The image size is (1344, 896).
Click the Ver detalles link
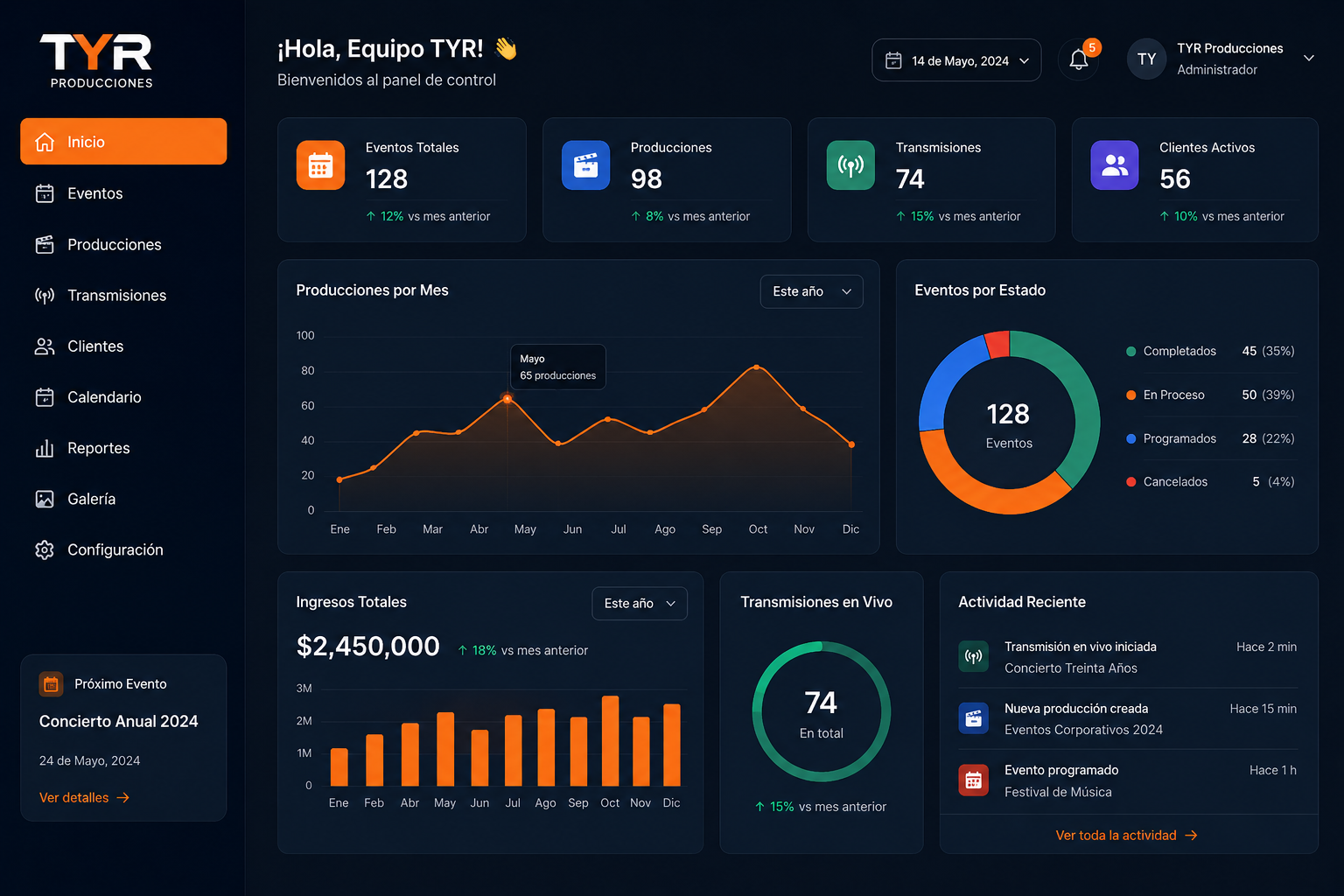coord(84,798)
